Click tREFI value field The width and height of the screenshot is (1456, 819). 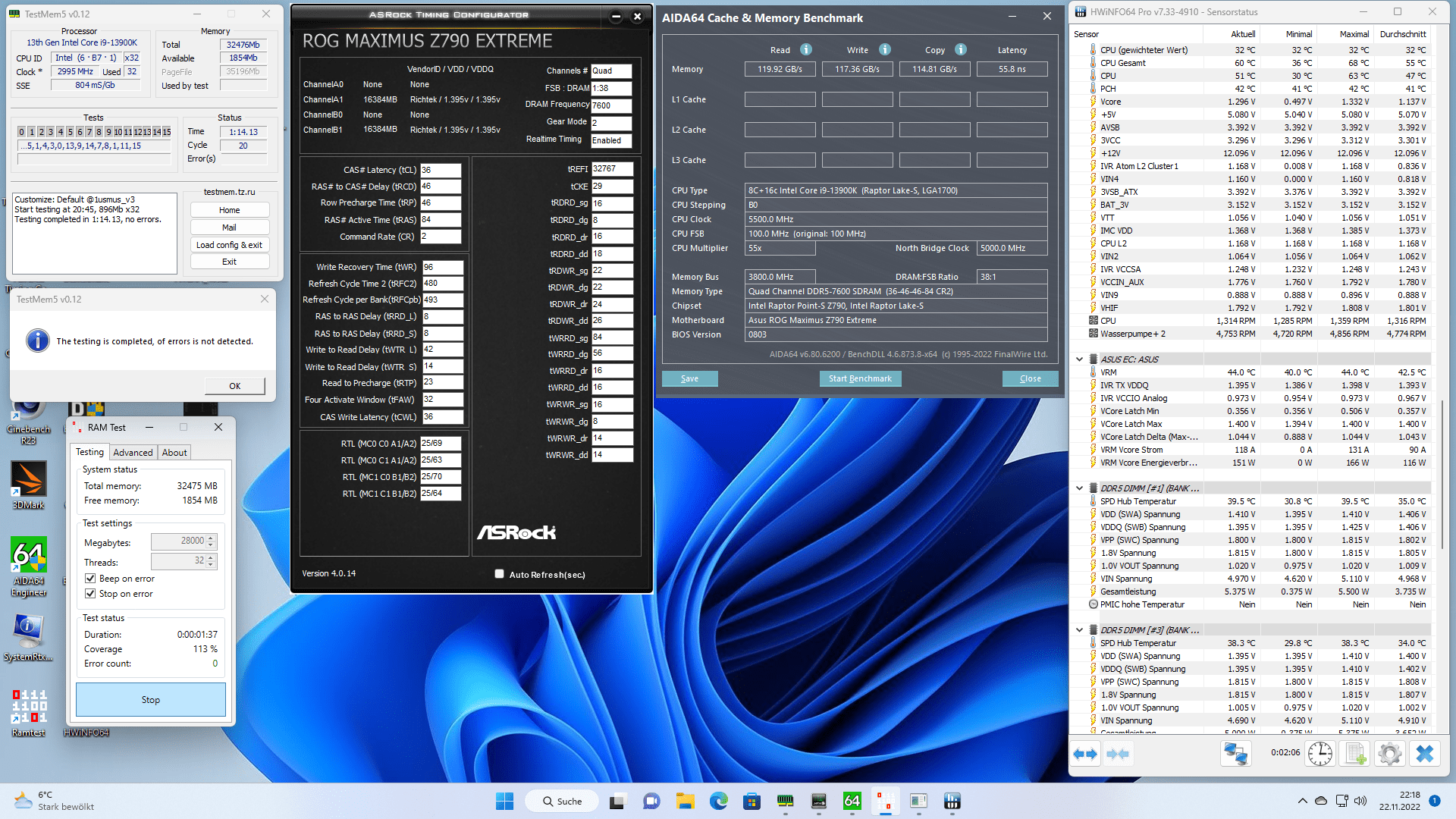(x=612, y=168)
